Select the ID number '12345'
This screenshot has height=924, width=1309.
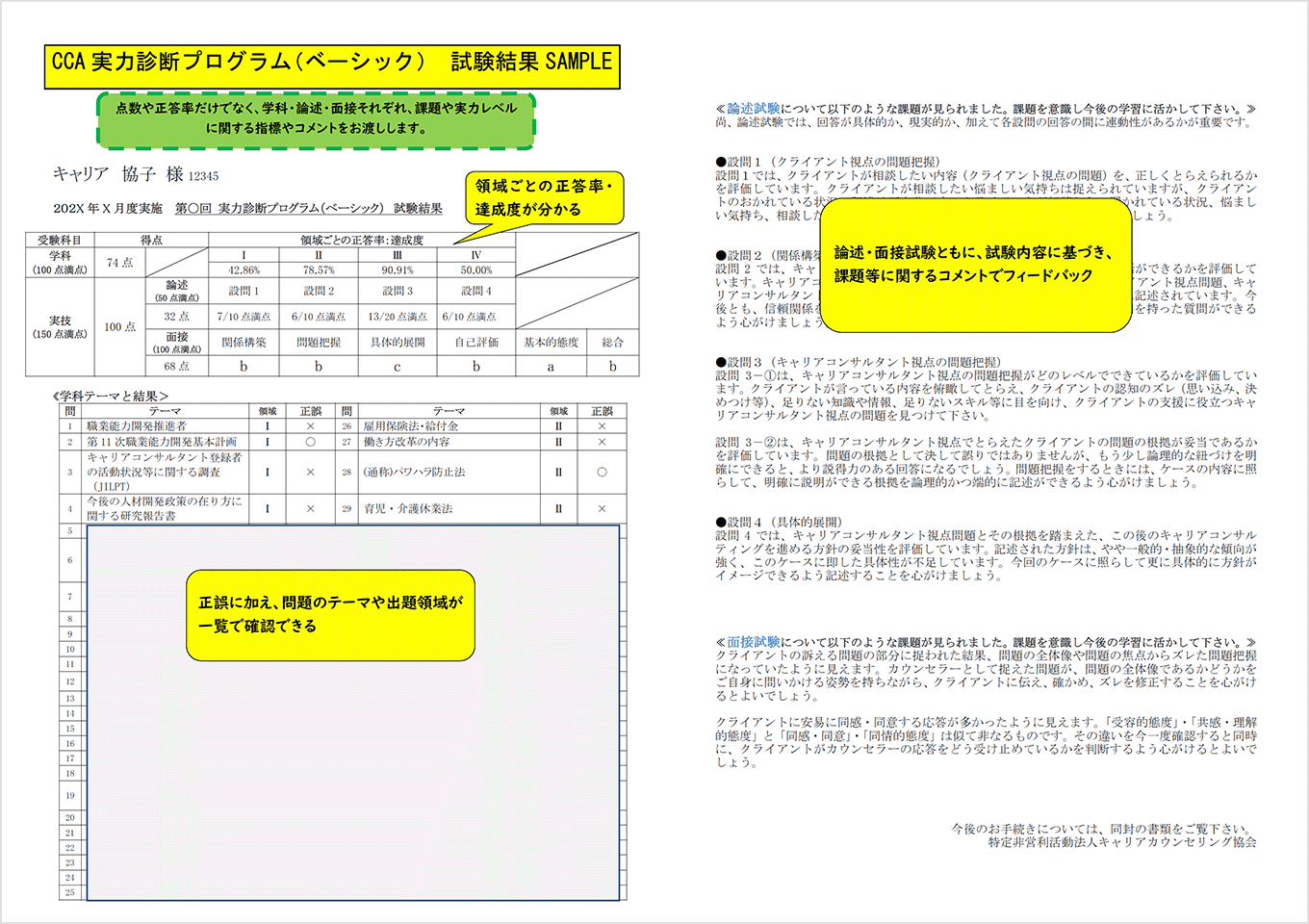coord(203,176)
